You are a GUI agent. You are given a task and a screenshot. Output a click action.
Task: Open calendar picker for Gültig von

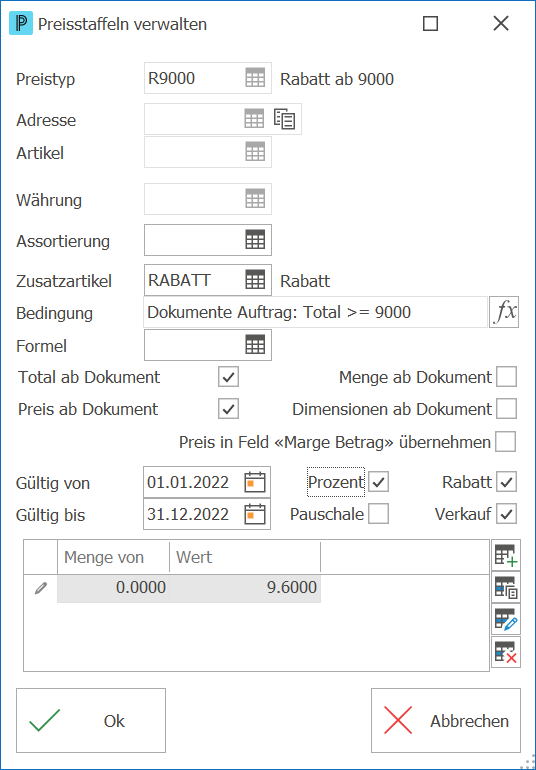tap(255, 482)
